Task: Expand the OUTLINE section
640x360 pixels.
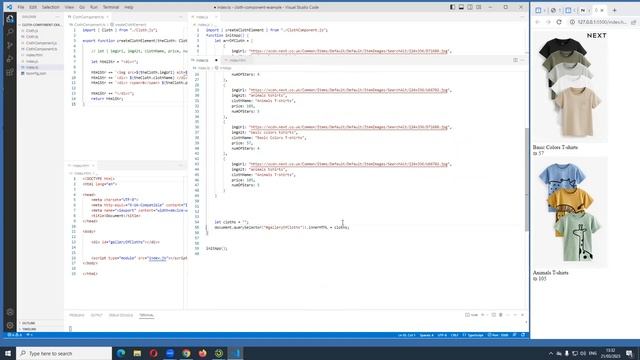Action: [x=41, y=323]
